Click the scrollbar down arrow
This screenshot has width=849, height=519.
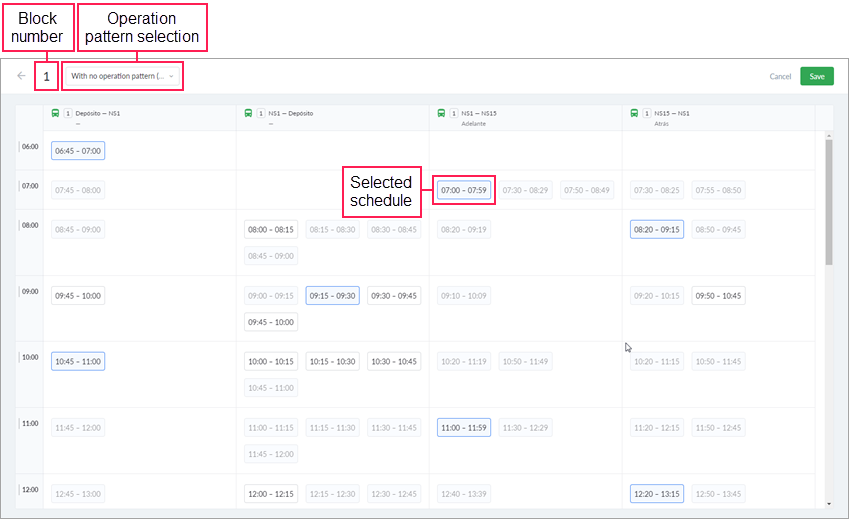pyautogui.click(x=828, y=503)
